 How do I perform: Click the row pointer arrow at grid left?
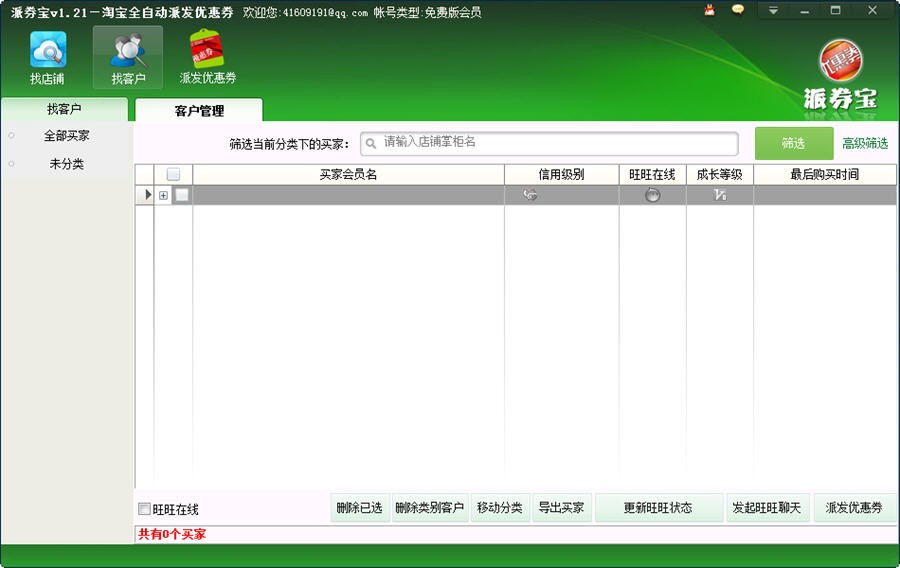(148, 194)
